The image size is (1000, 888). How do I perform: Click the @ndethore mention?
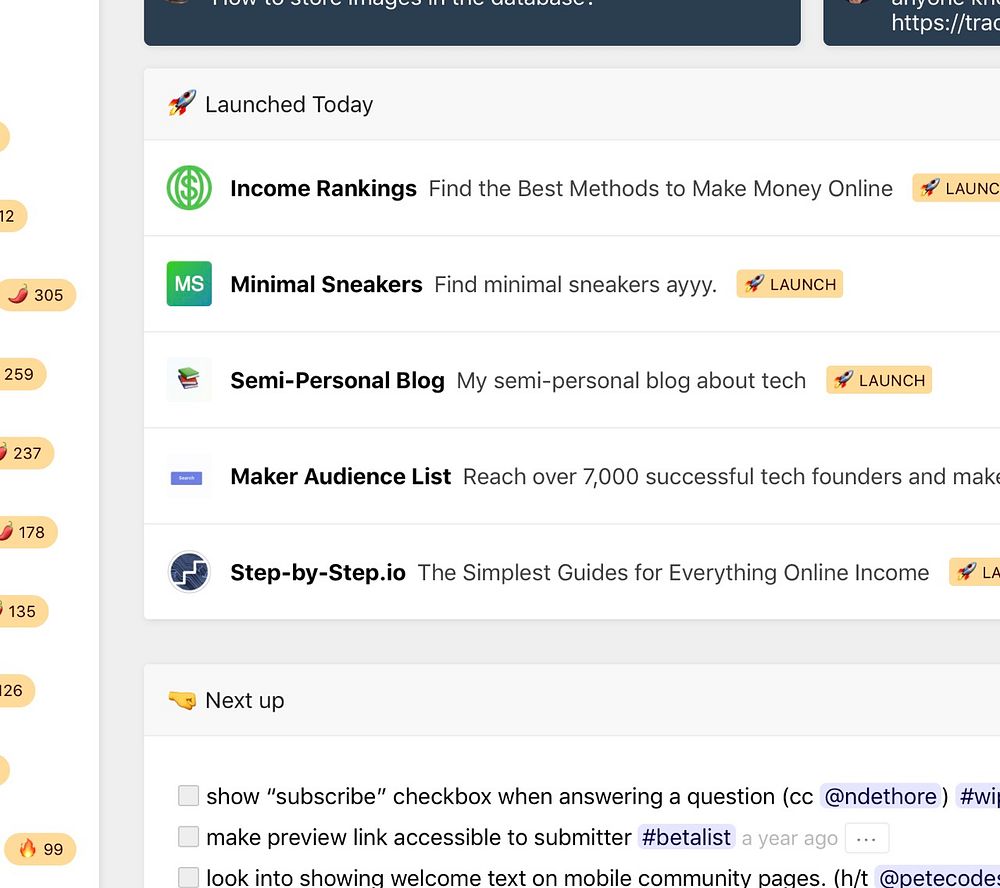[x=880, y=796]
